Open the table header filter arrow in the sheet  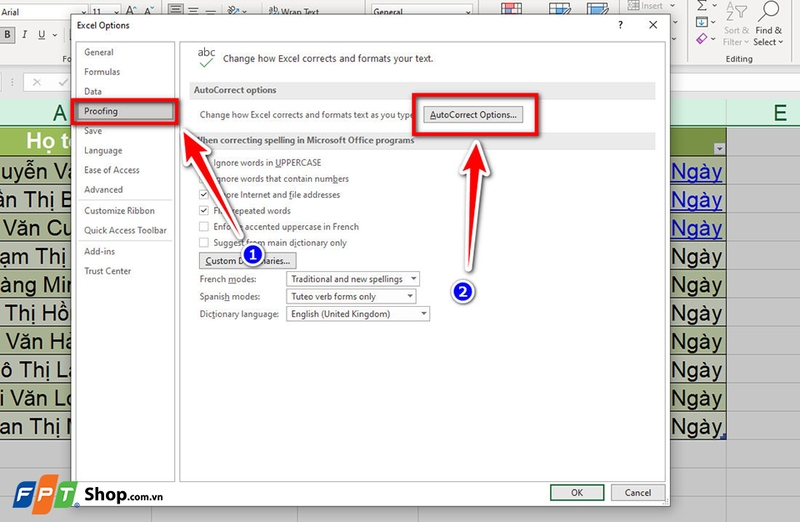tap(719, 148)
